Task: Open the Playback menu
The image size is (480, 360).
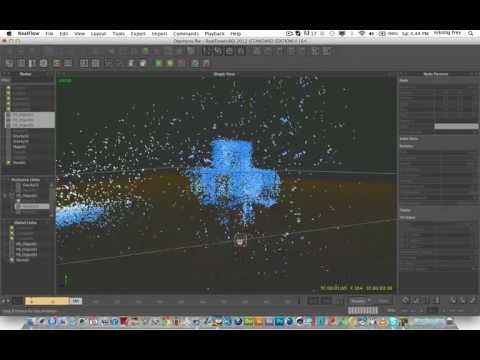Action: tap(214, 34)
